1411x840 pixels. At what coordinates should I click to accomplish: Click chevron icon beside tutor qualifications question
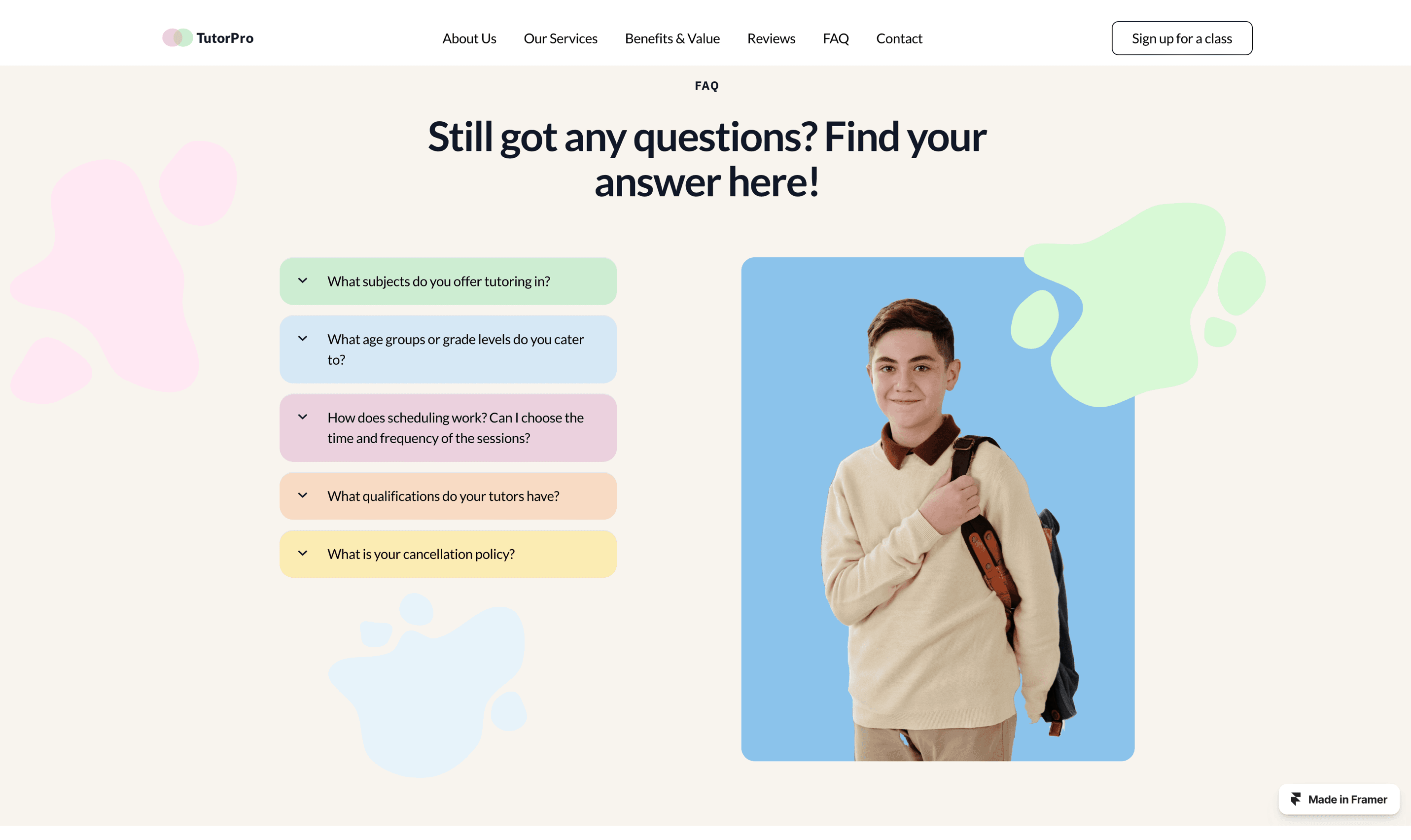pyautogui.click(x=303, y=495)
